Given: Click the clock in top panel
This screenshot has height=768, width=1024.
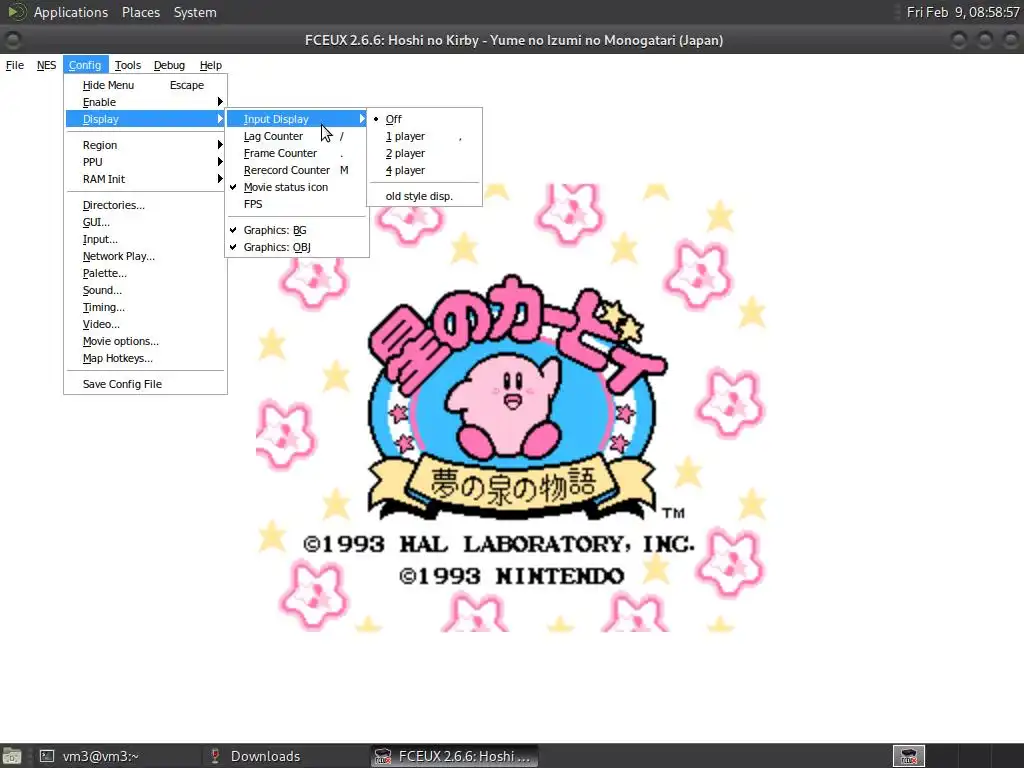Looking at the screenshot, I should coord(963,12).
